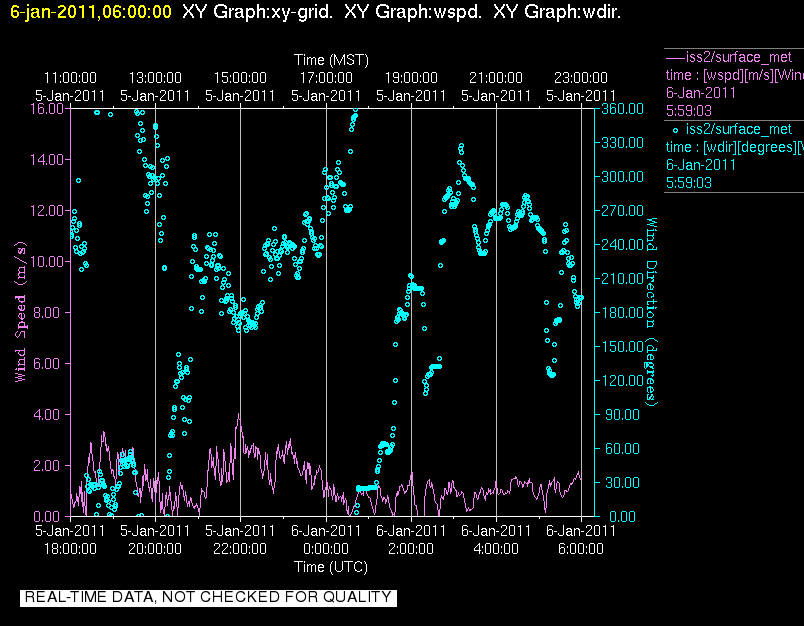
Task: Click the 60.00 wind direction tick value
Action: tap(622, 449)
